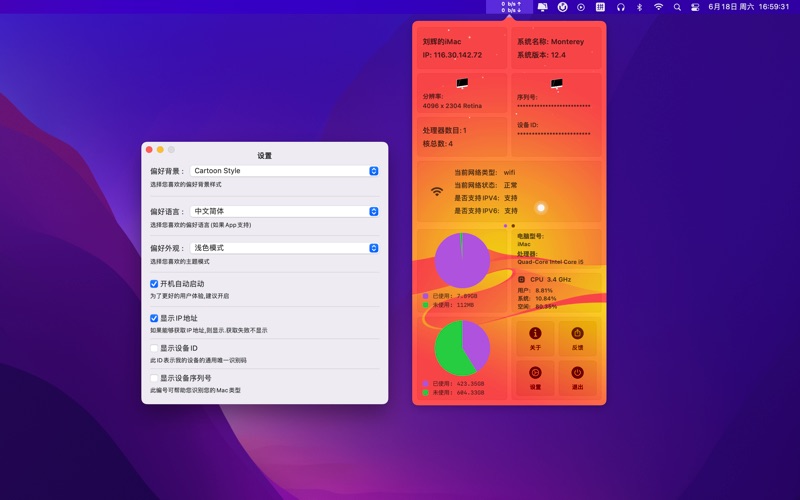
Task: Disable the 开机自动启动 checkbox
Action: (x=154, y=284)
